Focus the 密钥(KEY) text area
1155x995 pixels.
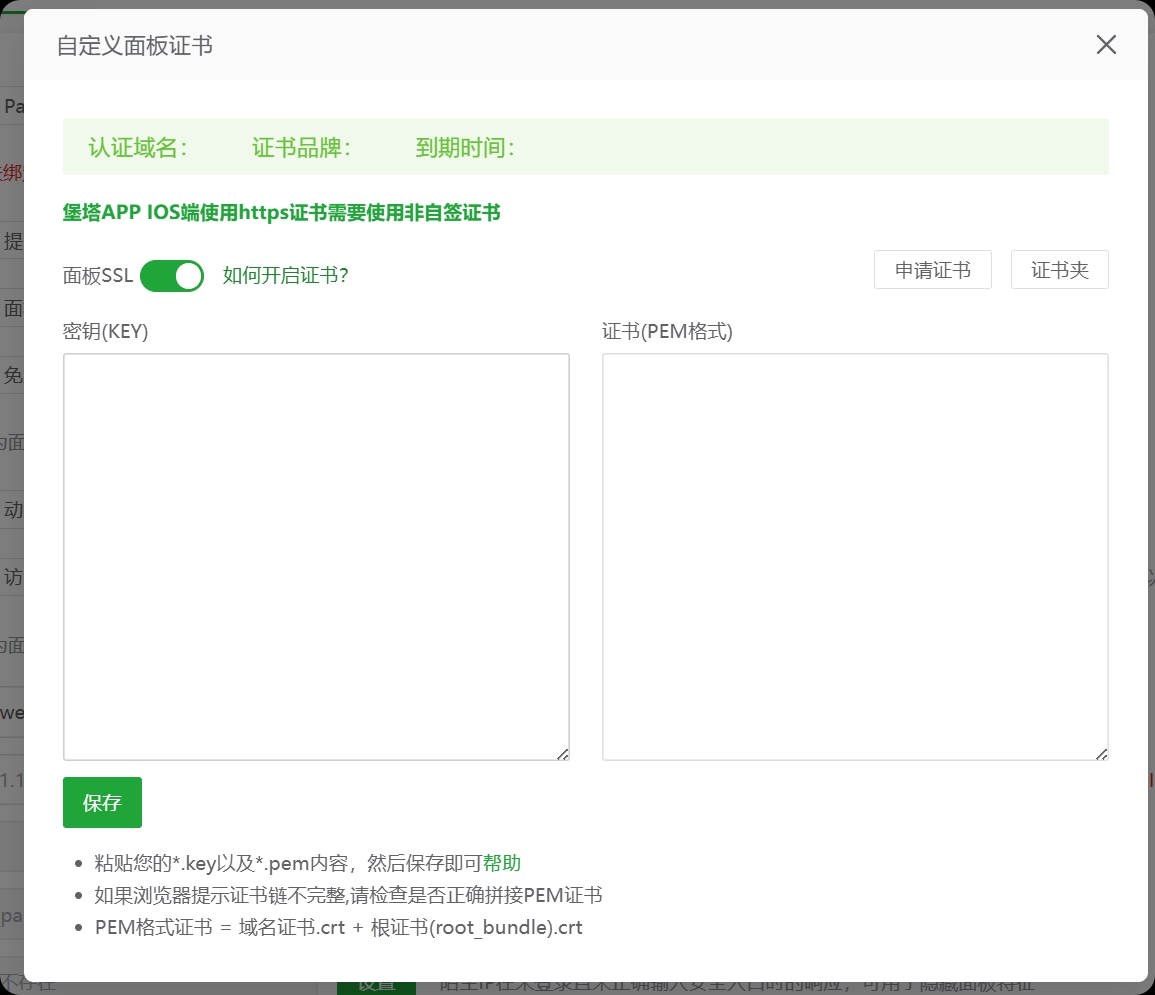coord(316,555)
